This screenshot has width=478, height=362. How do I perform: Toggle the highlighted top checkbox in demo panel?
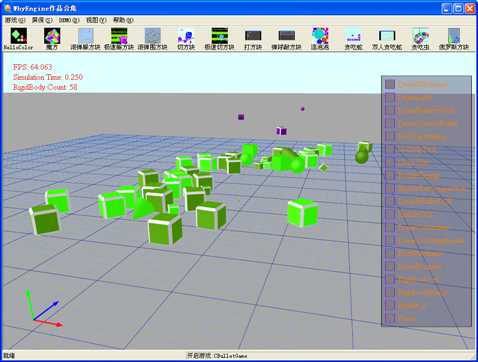coord(390,84)
